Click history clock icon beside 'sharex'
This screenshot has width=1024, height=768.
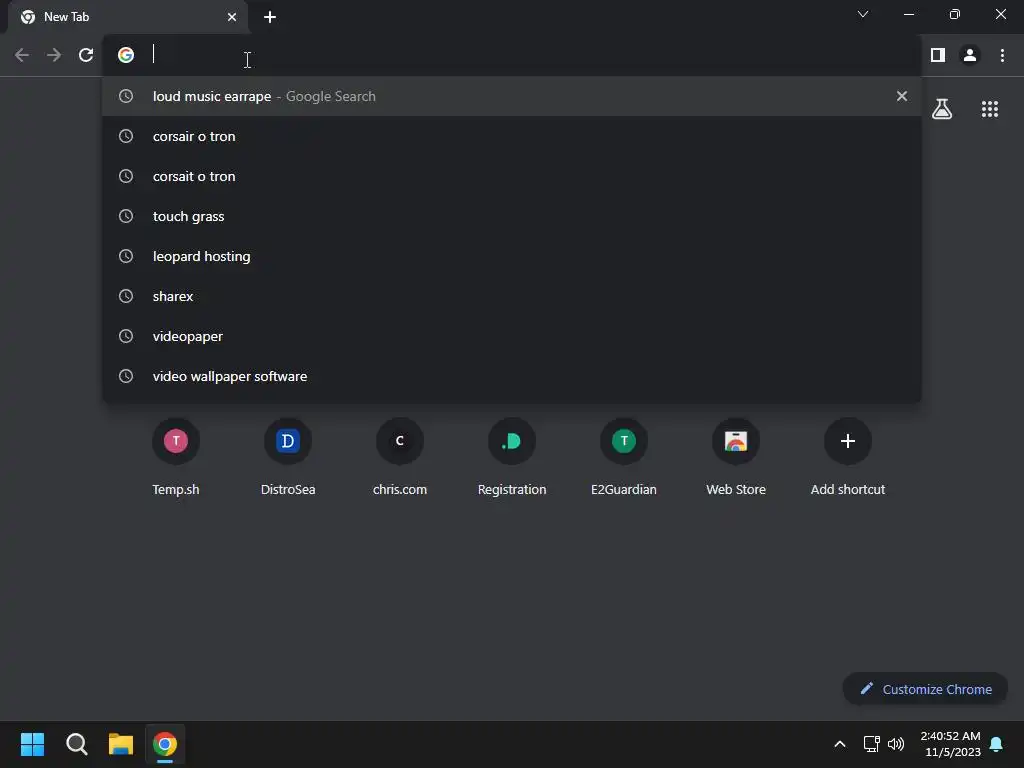tap(126, 296)
